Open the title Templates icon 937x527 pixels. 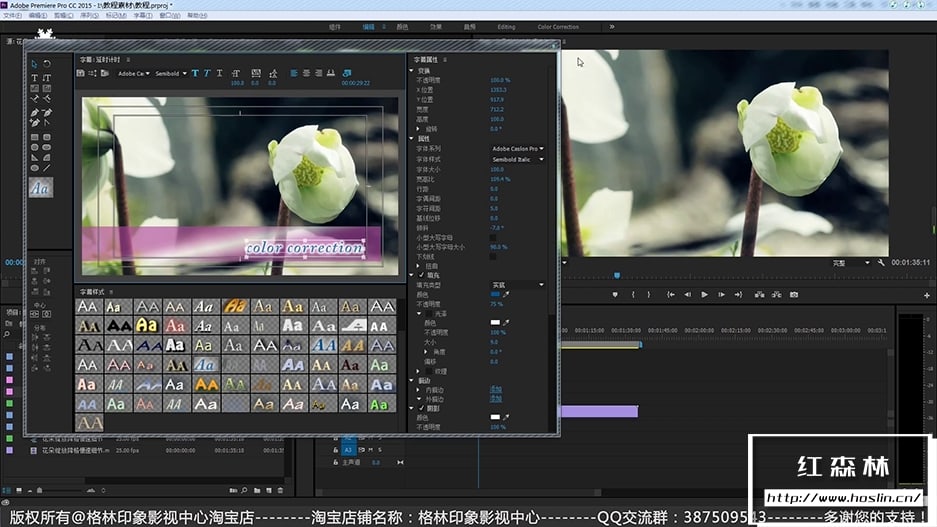coord(105,73)
